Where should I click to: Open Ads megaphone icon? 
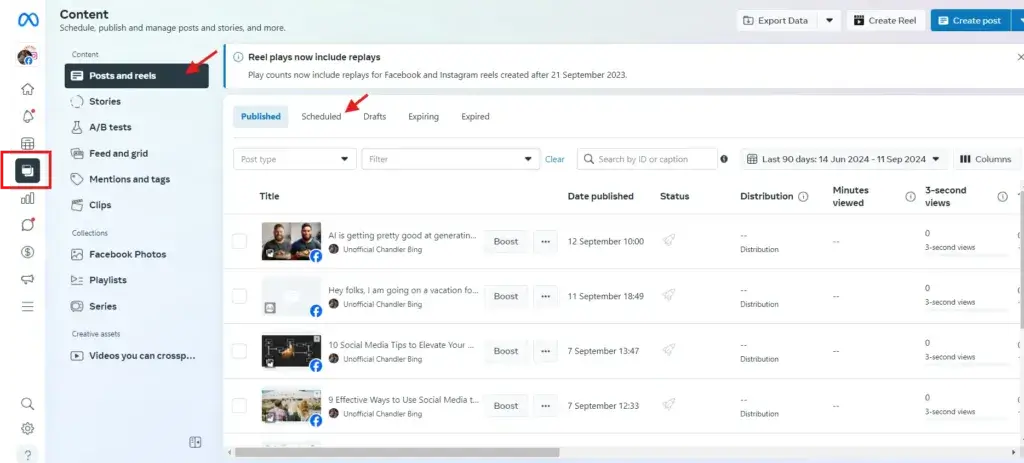(x=27, y=279)
